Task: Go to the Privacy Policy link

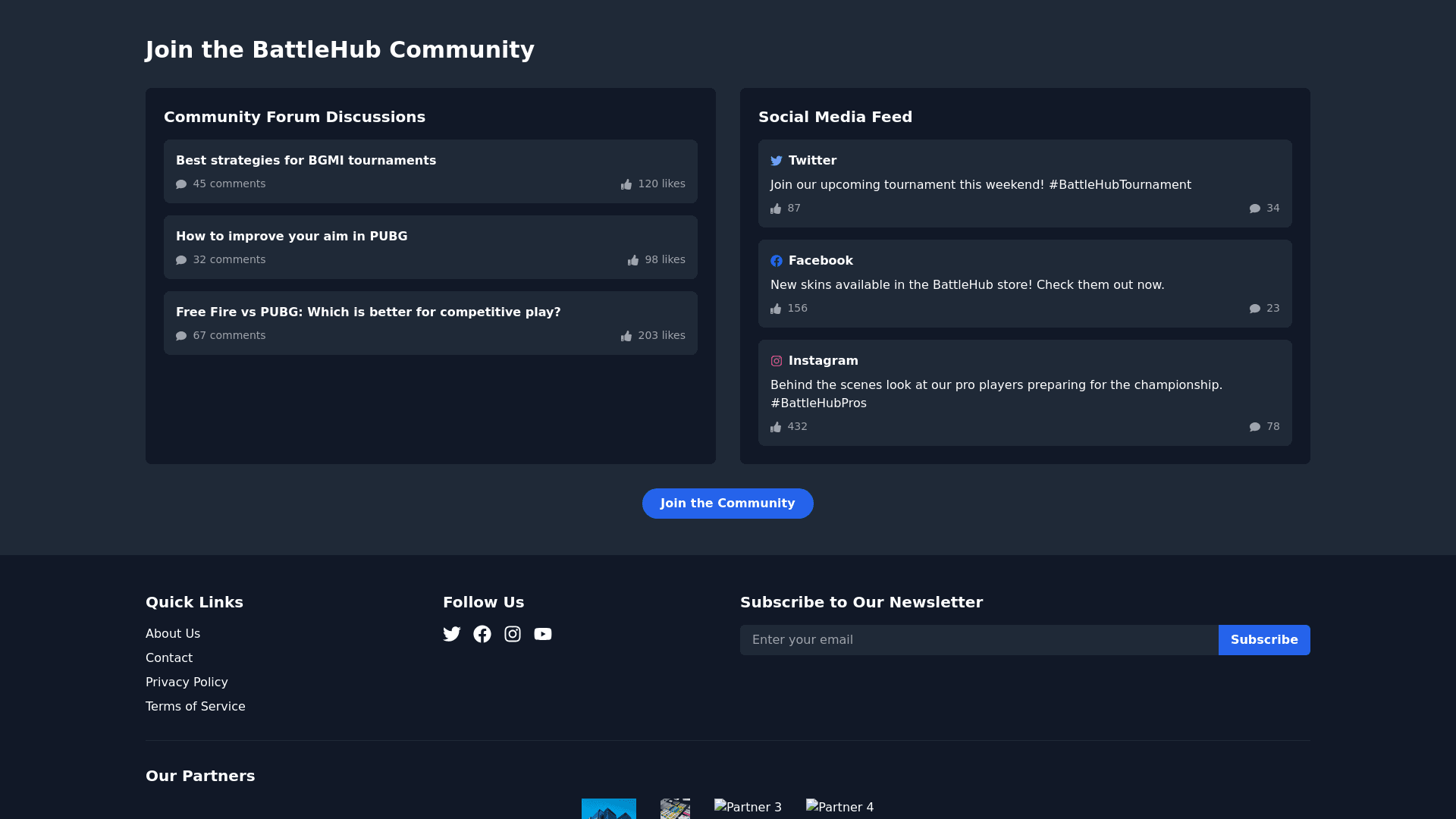Action: pos(187,682)
